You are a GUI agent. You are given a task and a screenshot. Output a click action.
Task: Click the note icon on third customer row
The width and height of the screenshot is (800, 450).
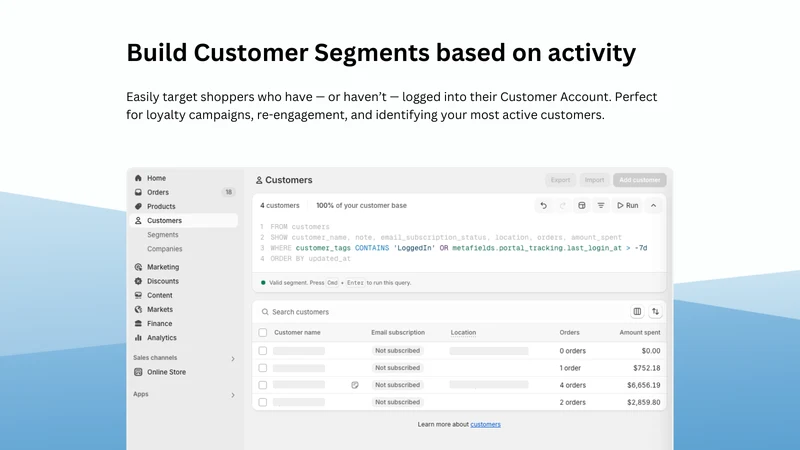(x=355, y=385)
